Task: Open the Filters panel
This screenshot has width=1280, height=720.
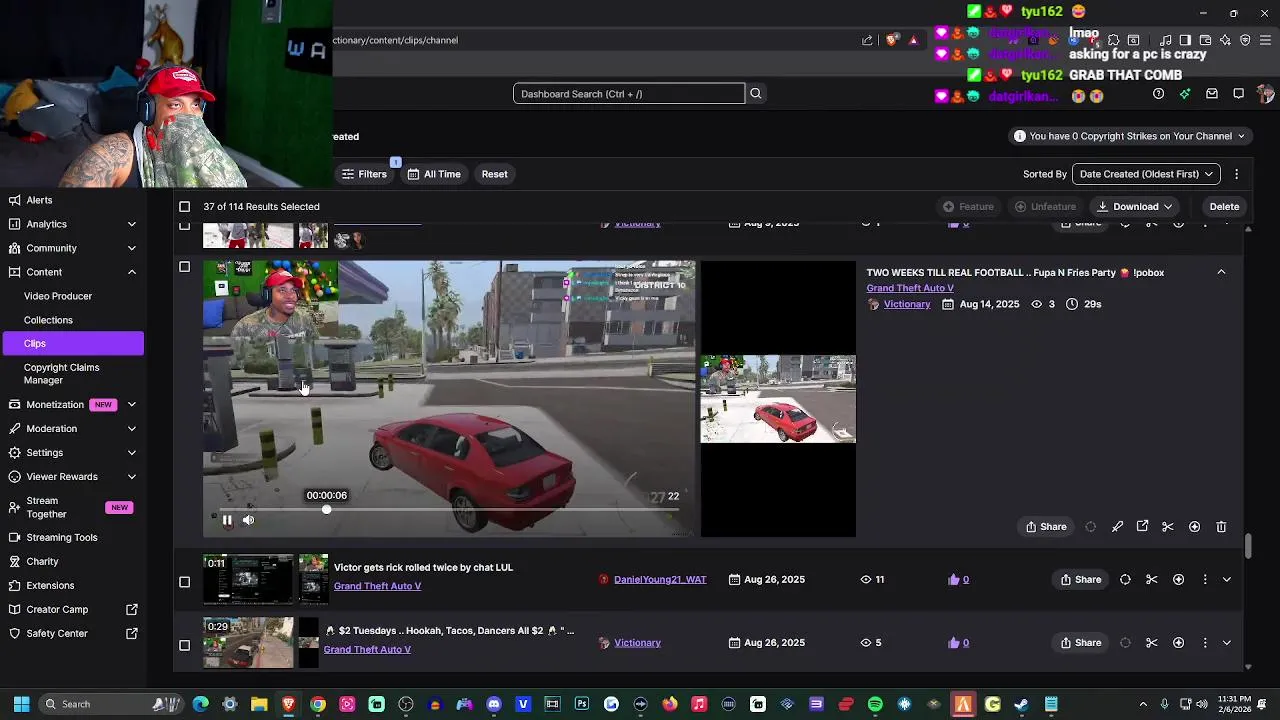Action: click(364, 174)
